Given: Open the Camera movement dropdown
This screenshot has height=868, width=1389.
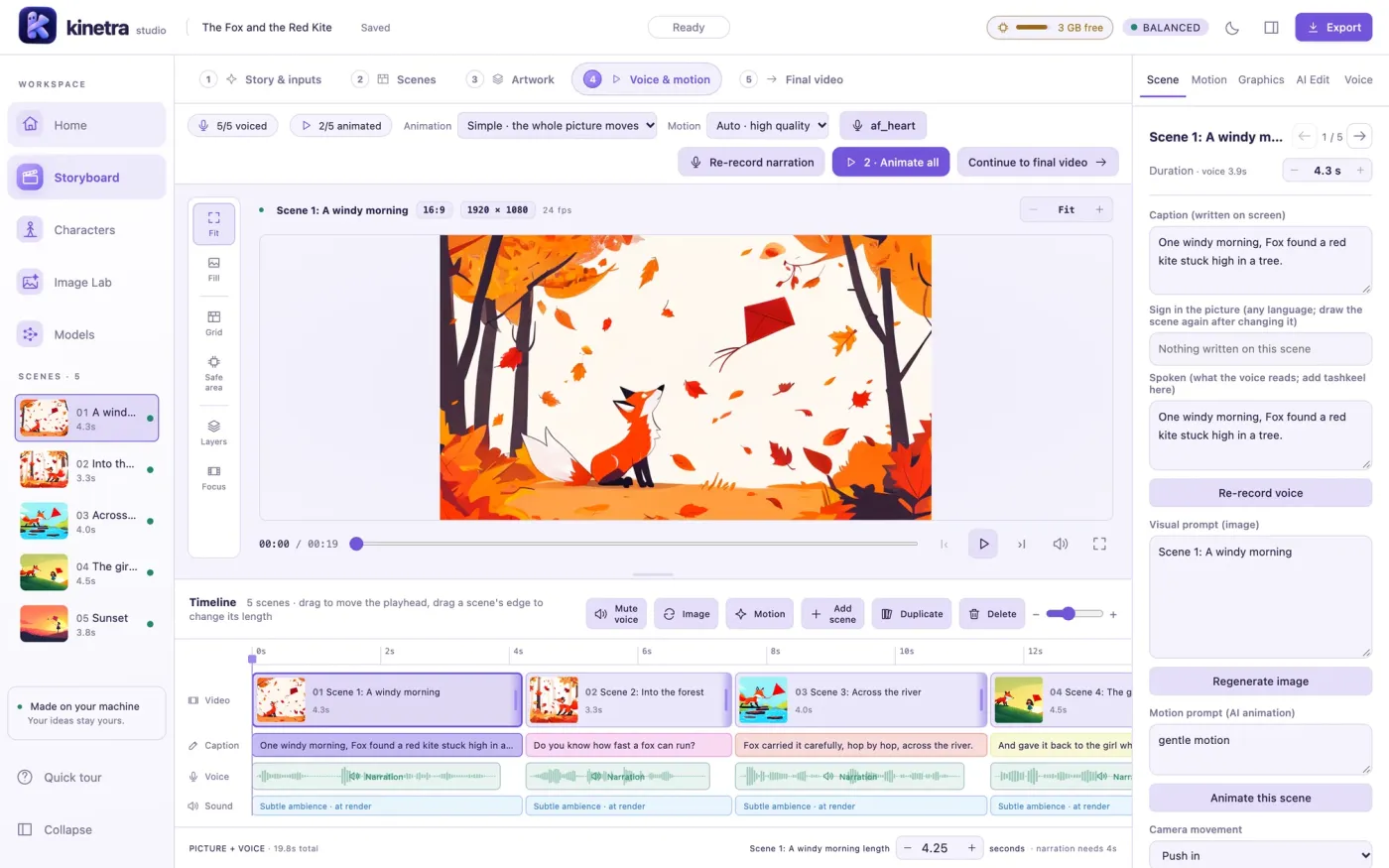Looking at the screenshot, I should click(x=1260, y=855).
